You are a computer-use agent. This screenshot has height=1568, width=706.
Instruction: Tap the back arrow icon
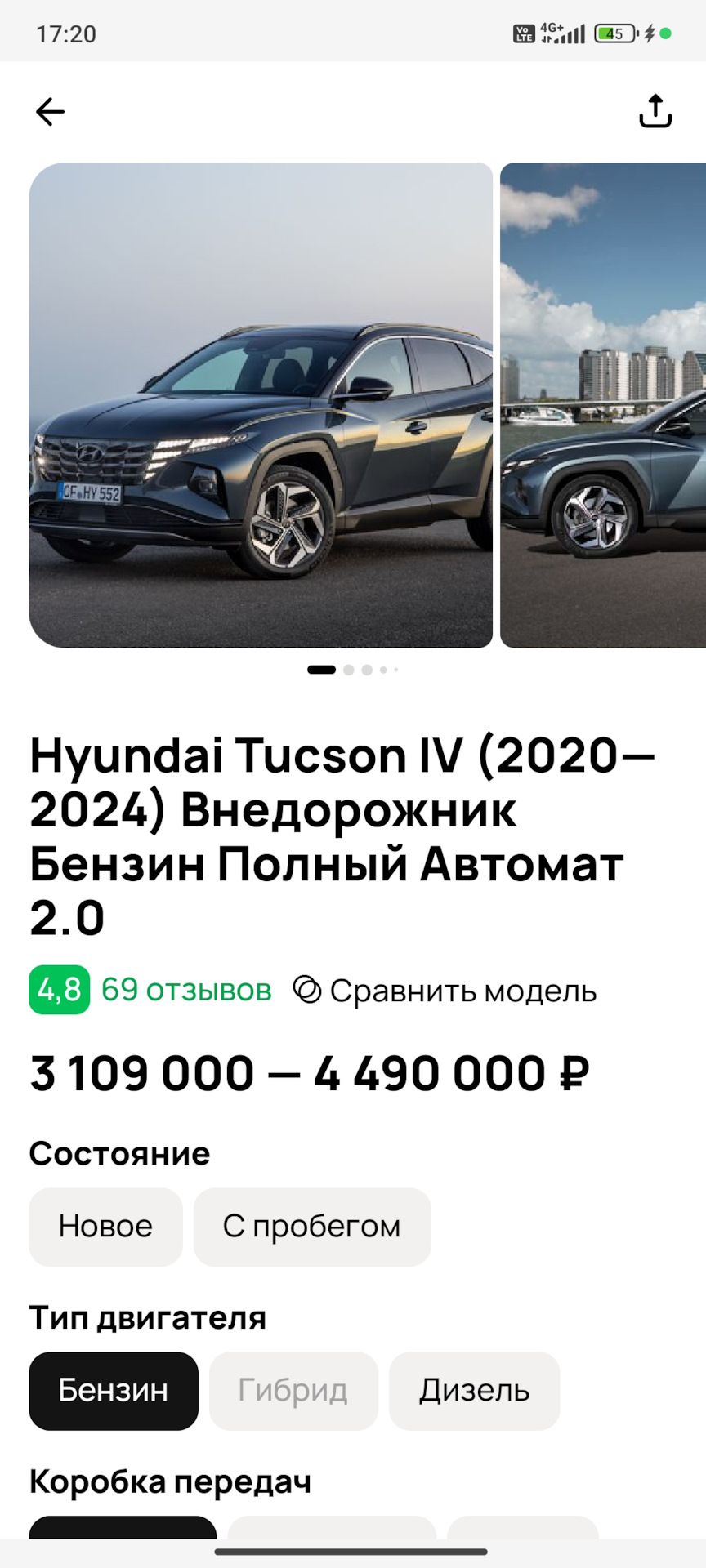[50, 111]
